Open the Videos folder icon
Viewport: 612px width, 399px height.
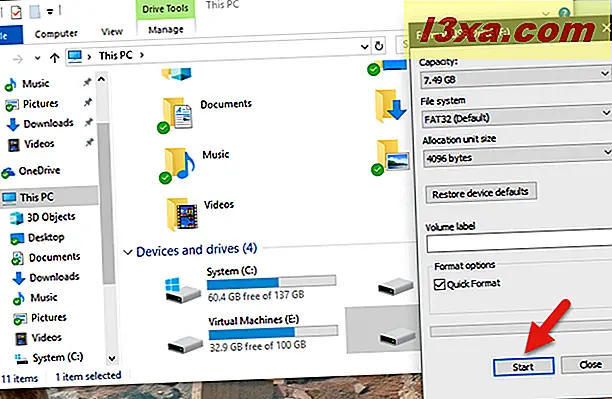(x=182, y=214)
